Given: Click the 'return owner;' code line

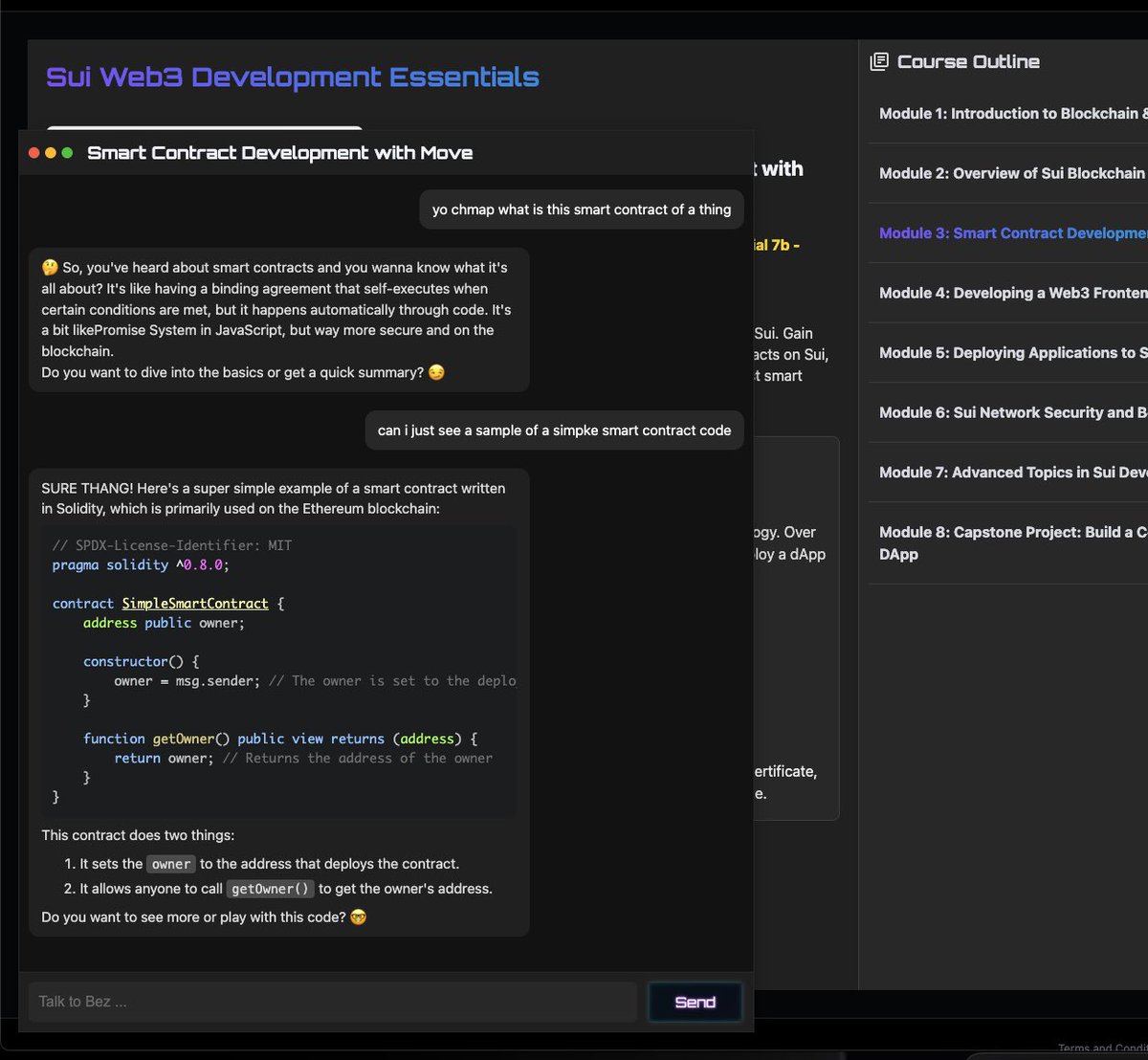Looking at the screenshot, I should point(164,758).
